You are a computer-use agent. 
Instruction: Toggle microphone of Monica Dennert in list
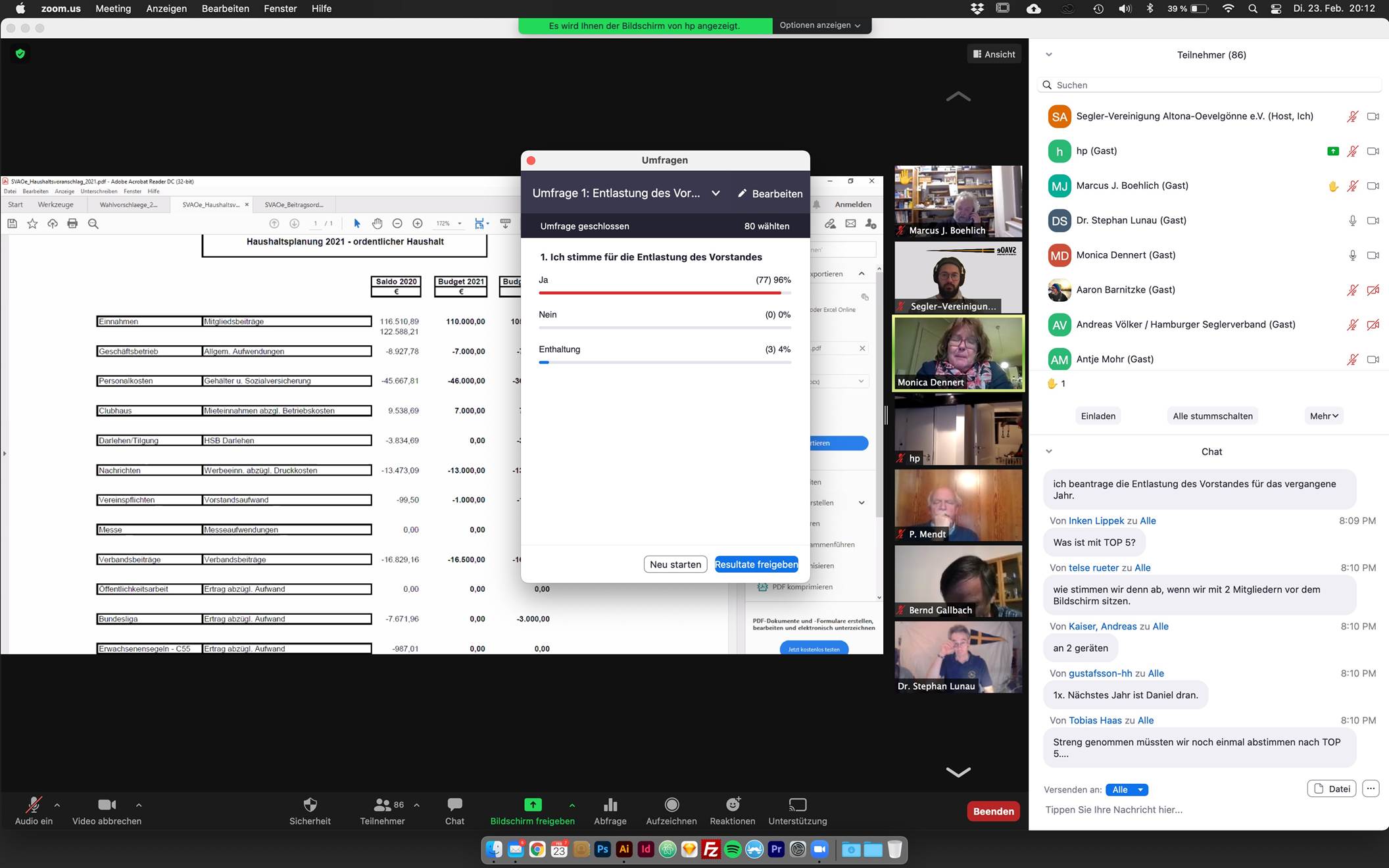[x=1352, y=255]
